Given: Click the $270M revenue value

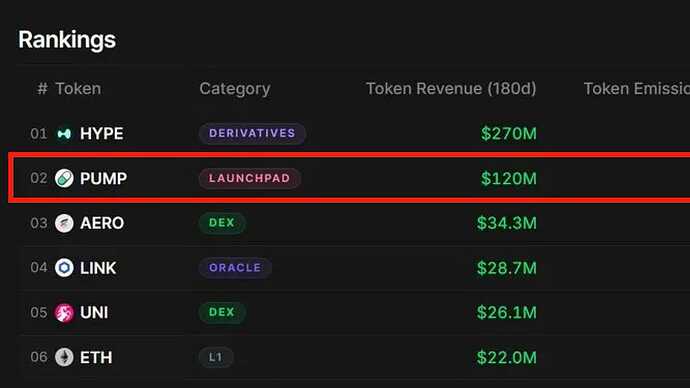Looking at the screenshot, I should tap(509, 134).
